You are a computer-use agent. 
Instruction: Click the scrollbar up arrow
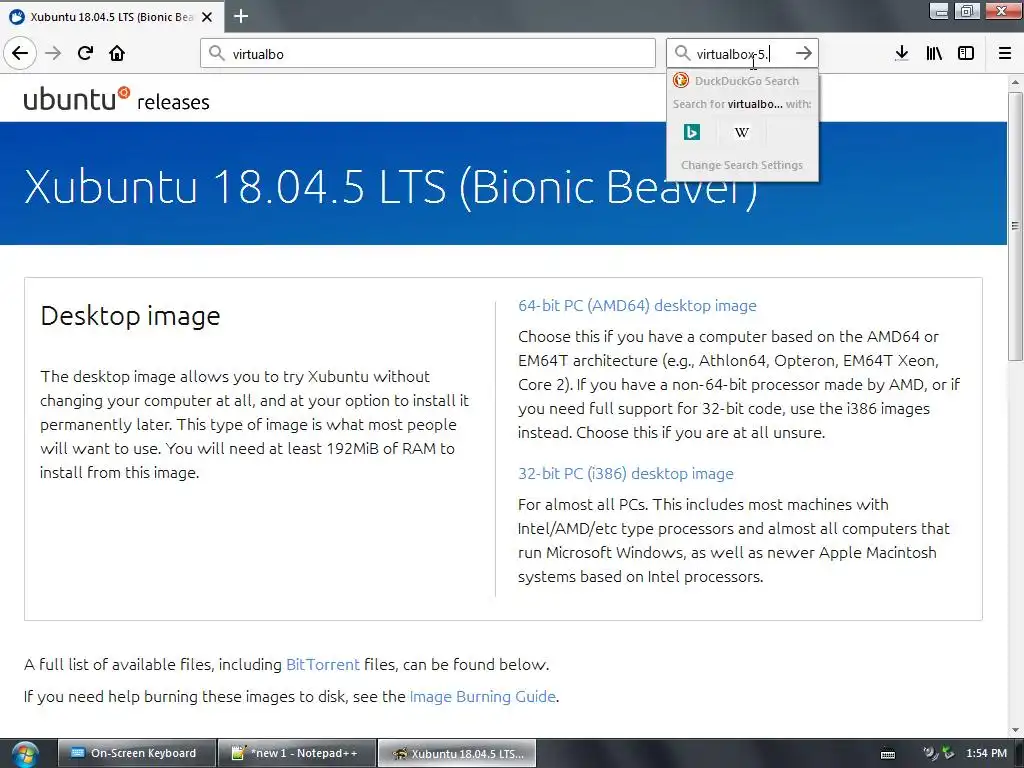[x=1015, y=82]
